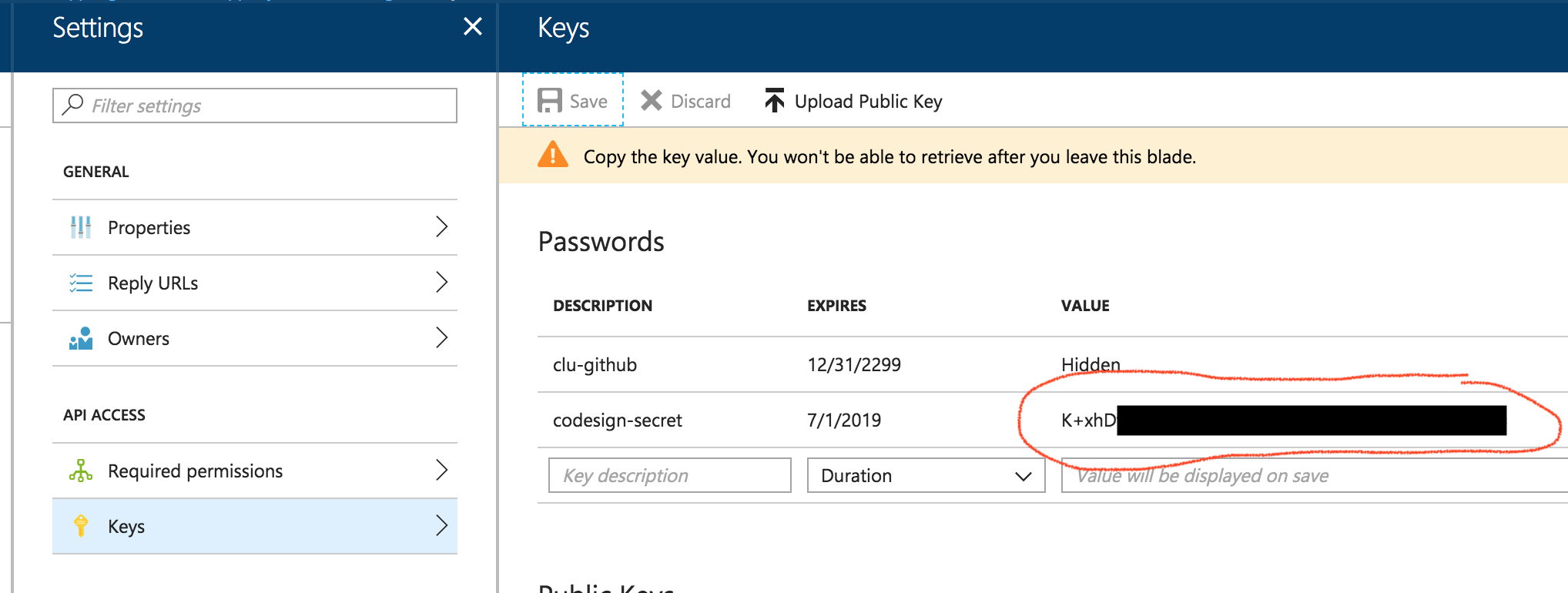
Task: Click the Discard X icon
Action: point(652,101)
